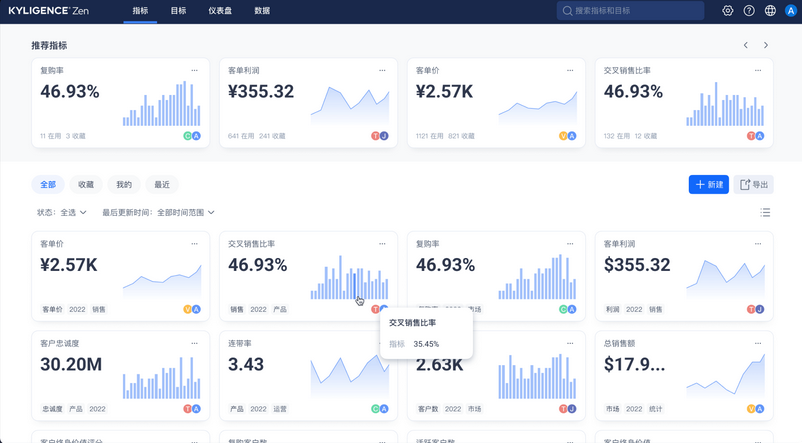802x443 pixels.
Task: Switch to the 仪表盘 tab
Action: click(220, 11)
